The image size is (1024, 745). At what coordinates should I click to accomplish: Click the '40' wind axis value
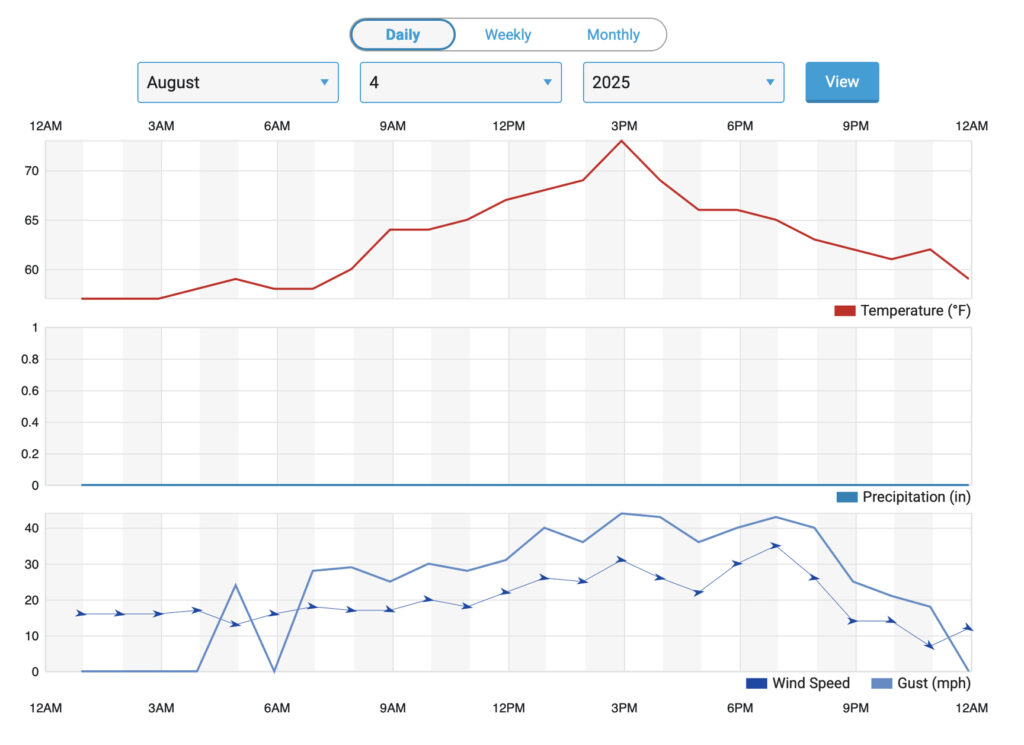pyautogui.click(x=31, y=528)
